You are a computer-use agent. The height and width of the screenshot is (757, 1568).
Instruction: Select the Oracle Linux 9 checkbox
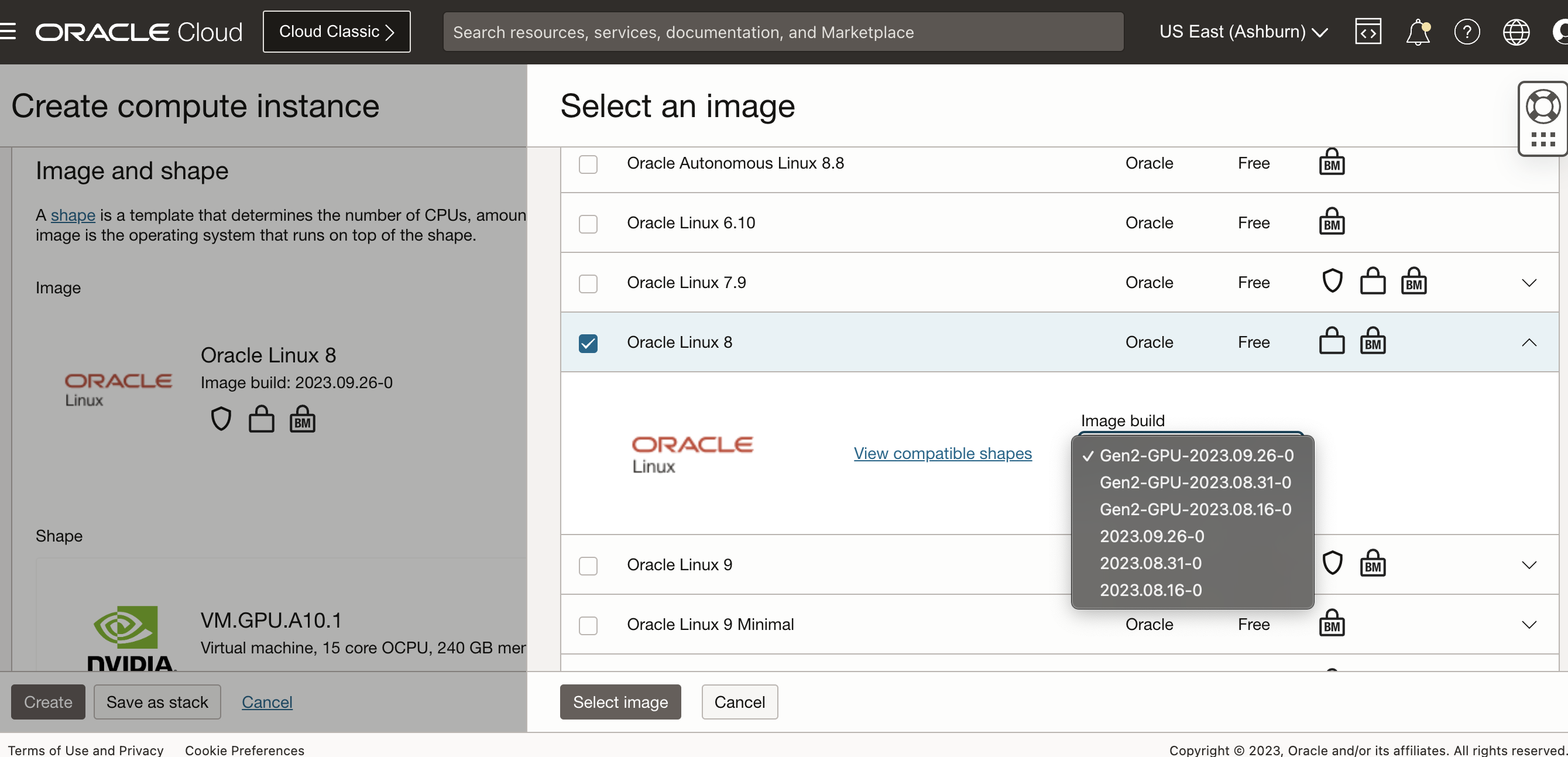click(x=588, y=566)
